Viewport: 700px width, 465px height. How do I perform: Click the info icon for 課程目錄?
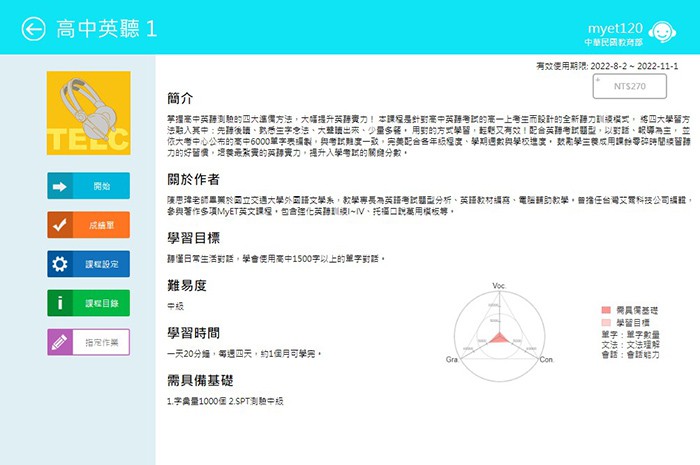(x=60, y=303)
